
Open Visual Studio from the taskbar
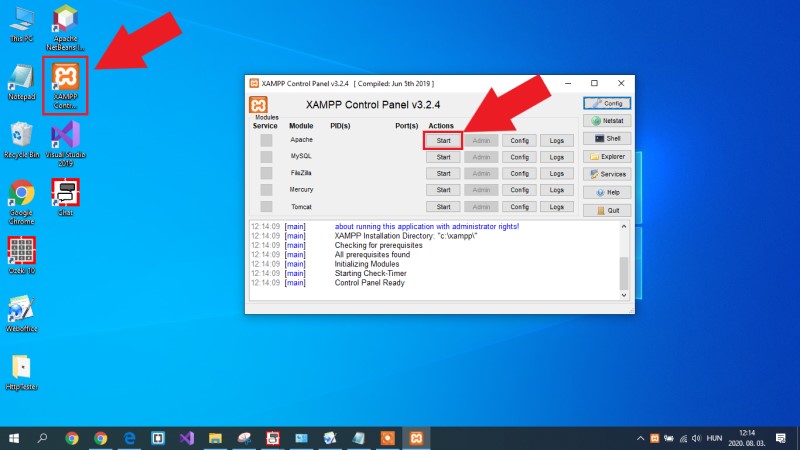point(187,438)
